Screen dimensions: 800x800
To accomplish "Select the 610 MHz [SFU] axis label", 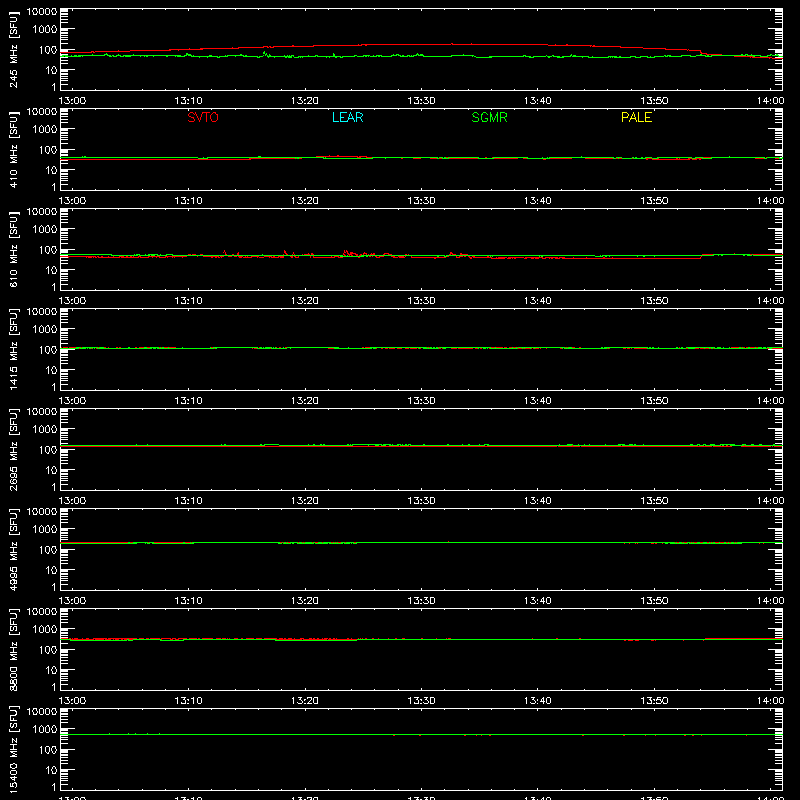I will pos(13,249).
